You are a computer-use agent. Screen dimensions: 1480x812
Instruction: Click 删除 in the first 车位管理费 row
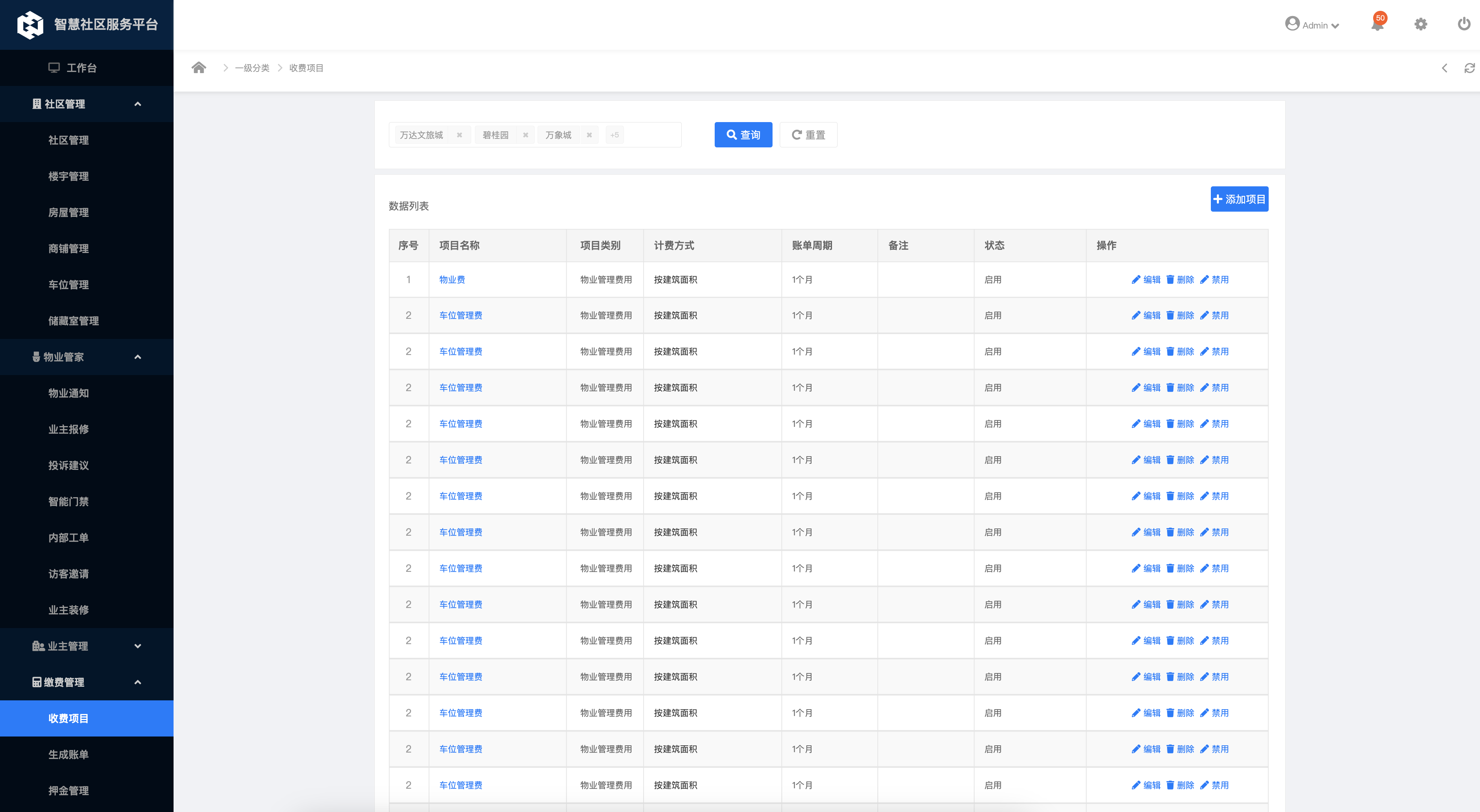[x=1180, y=315]
